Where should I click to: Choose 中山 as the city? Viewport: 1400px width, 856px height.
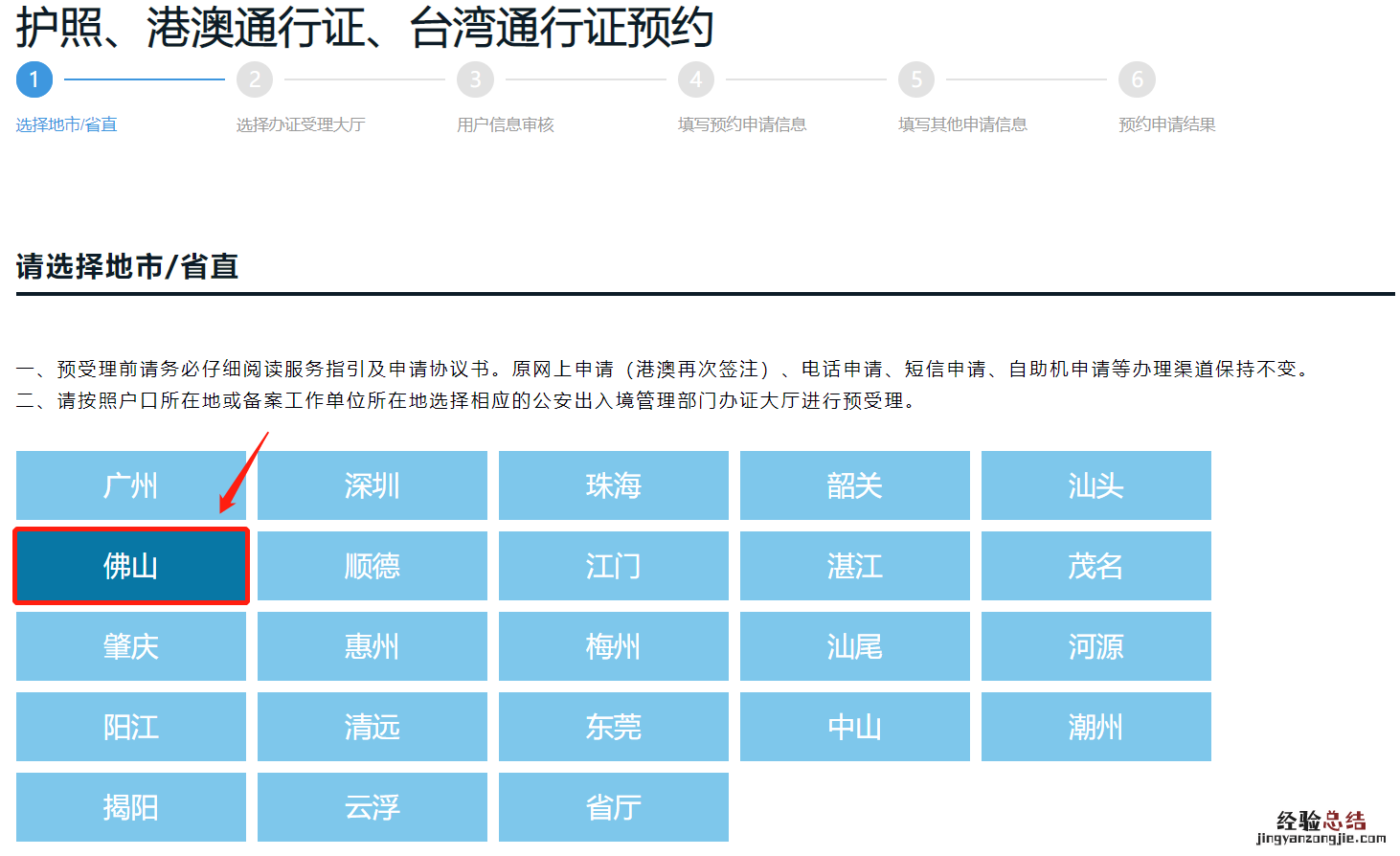tap(855, 727)
